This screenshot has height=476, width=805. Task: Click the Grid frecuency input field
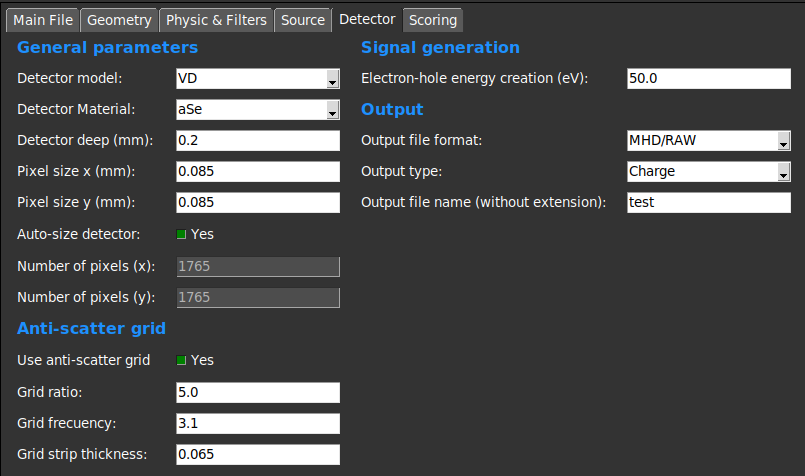pos(257,423)
